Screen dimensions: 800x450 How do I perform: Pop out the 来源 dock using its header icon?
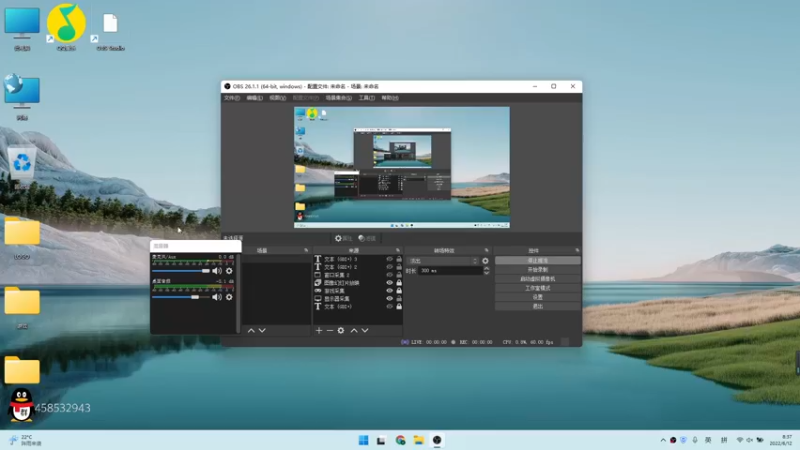pyautogui.click(x=397, y=251)
